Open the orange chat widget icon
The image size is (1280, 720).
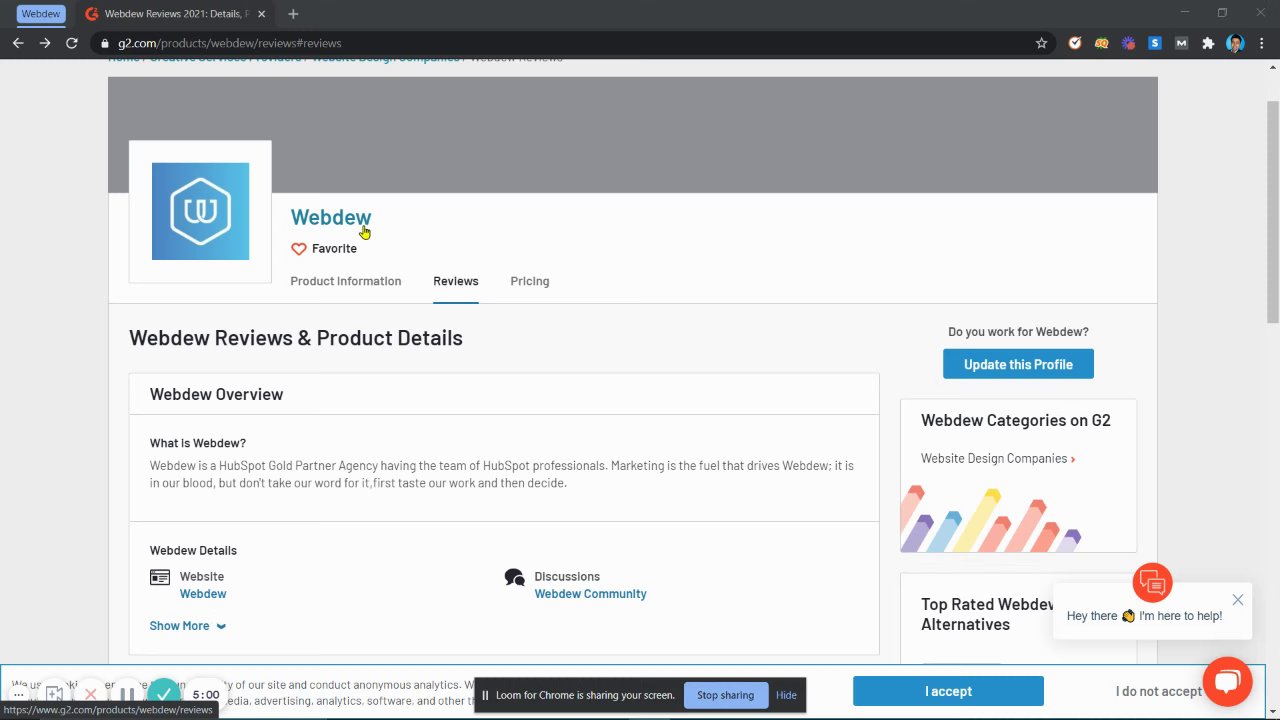[x=1152, y=582]
